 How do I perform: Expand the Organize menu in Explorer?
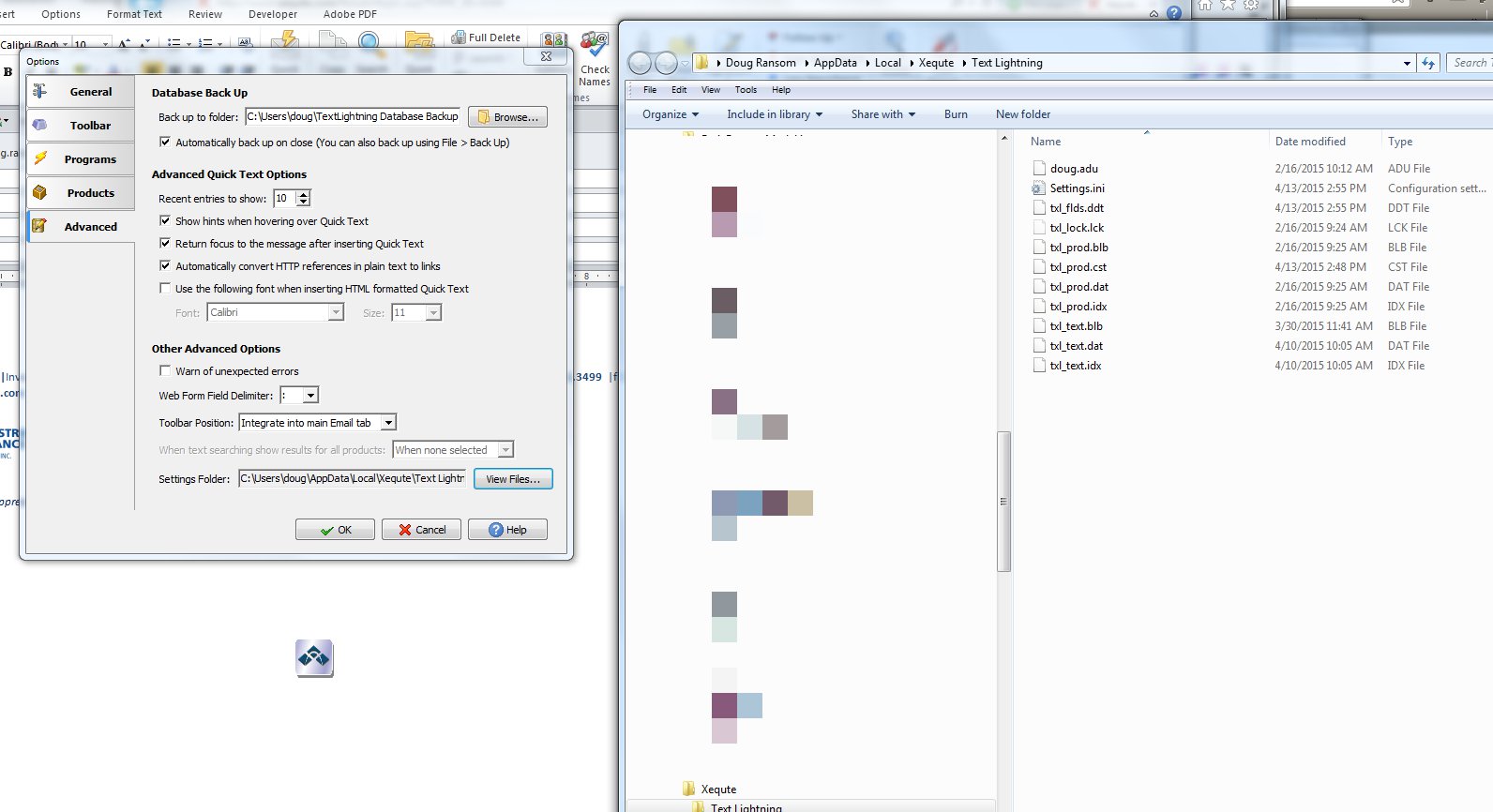[670, 114]
